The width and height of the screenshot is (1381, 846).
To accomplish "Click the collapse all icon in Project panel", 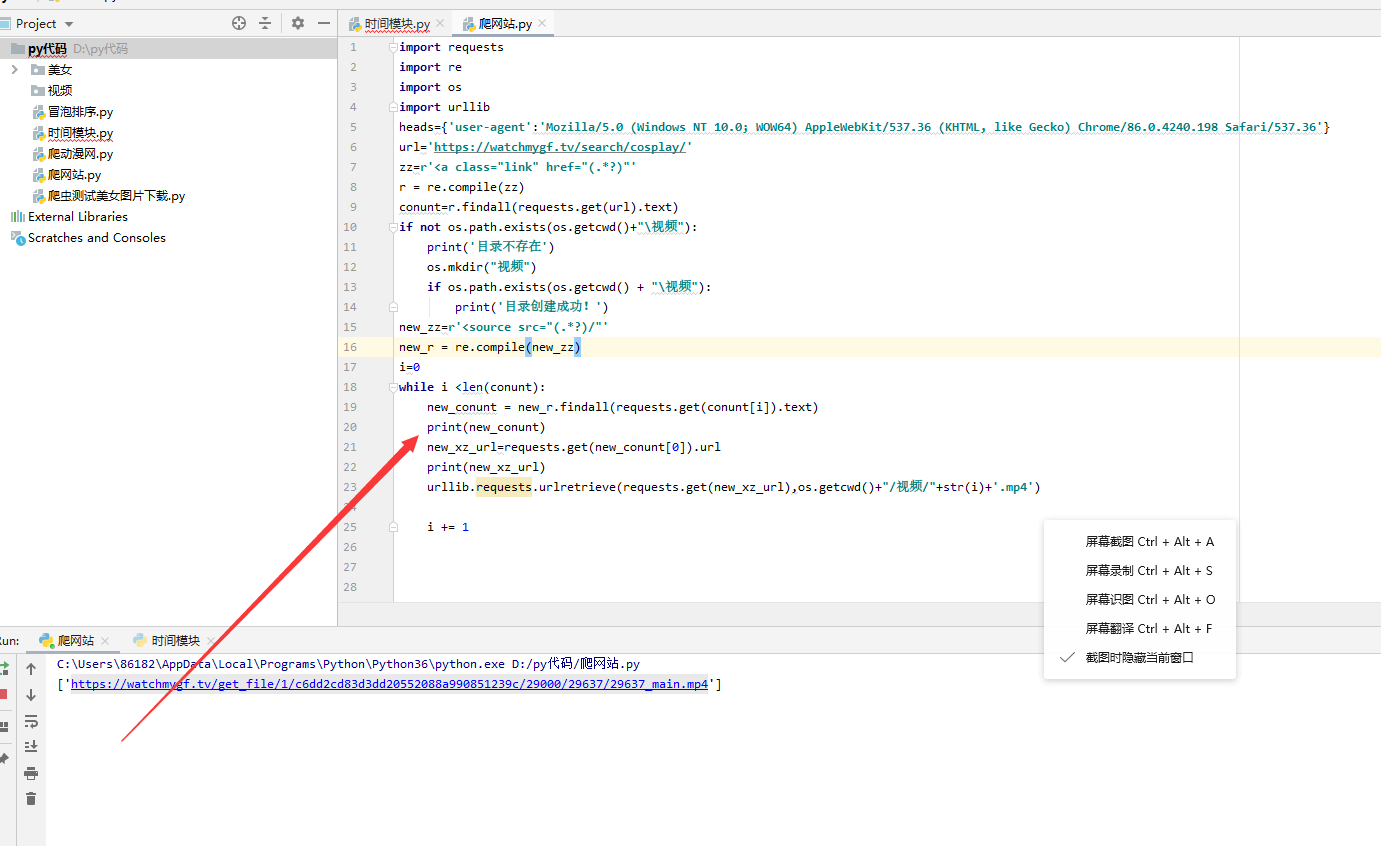I will [265, 23].
